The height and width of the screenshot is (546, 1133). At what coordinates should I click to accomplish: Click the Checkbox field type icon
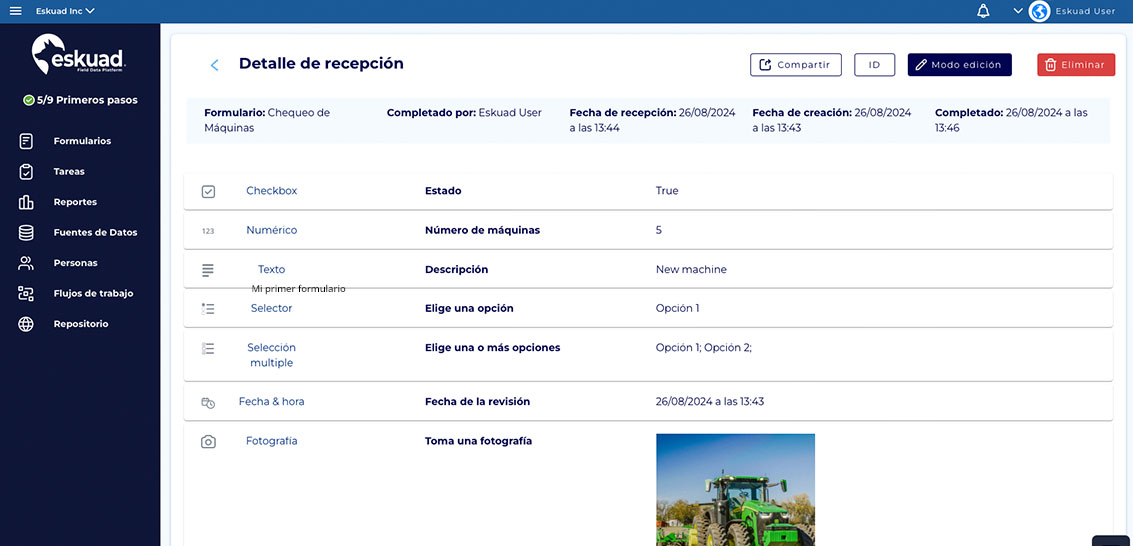(x=208, y=191)
